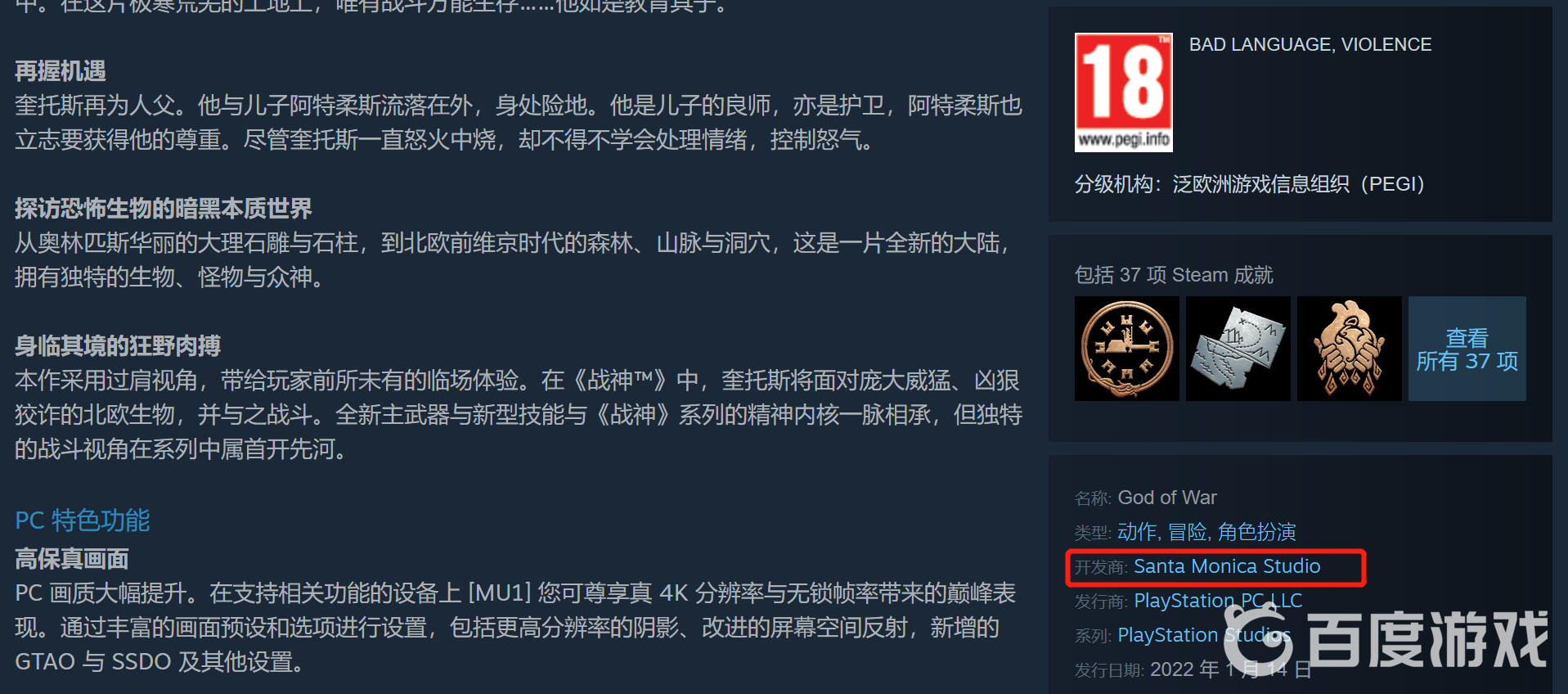The height and width of the screenshot is (694, 1568).
Task: Click the 包括 37 项 Steam 成就 heading
Action: coord(1174,275)
